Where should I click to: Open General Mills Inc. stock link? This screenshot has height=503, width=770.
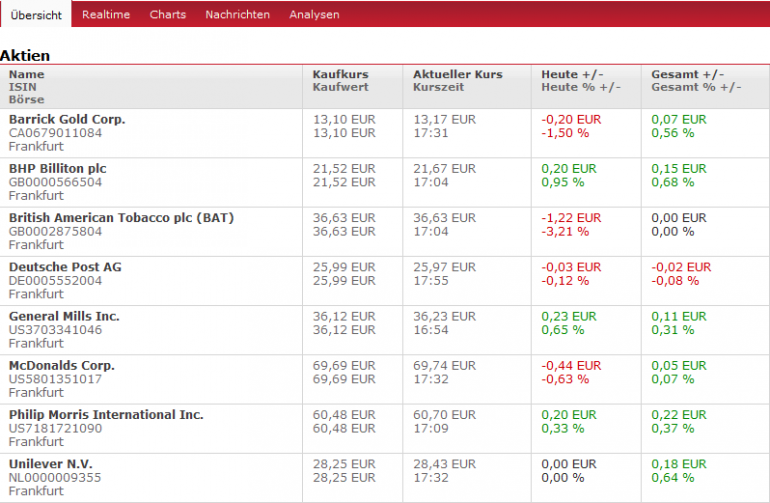[64, 316]
